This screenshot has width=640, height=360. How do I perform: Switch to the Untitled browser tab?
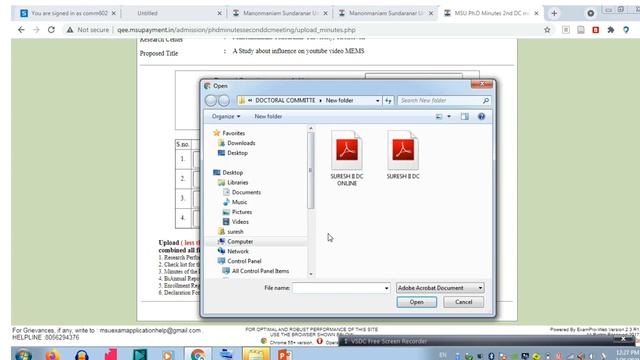coord(174,13)
